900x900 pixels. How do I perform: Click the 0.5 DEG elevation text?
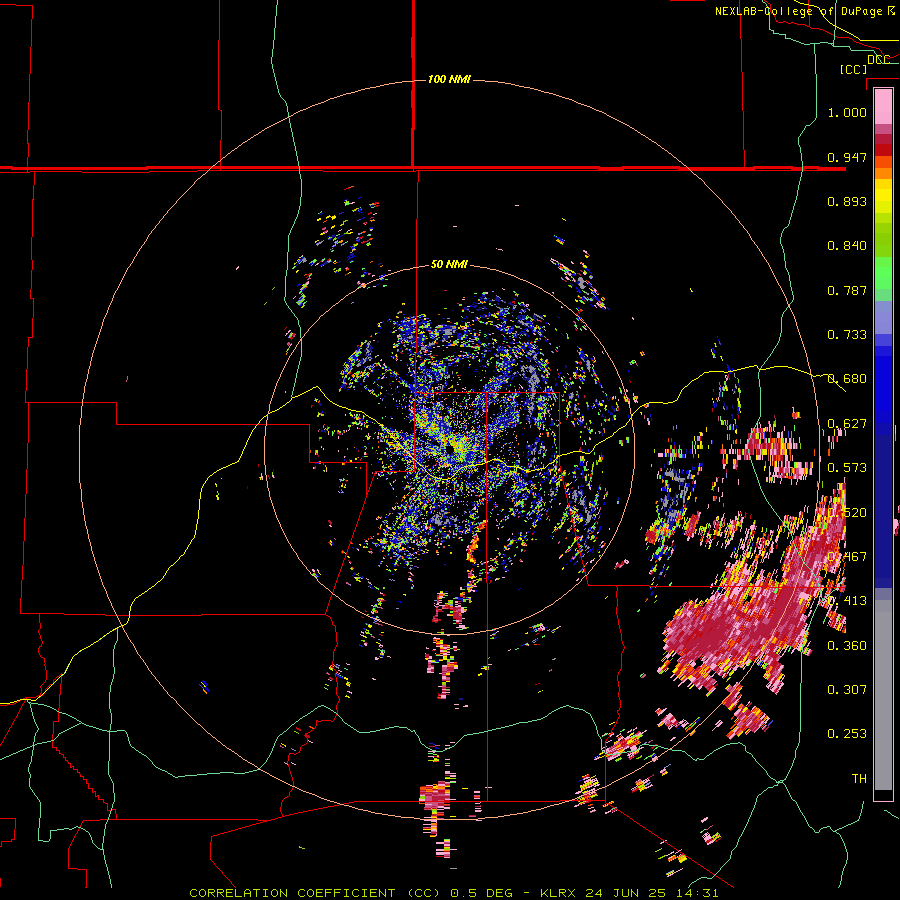(x=483, y=893)
